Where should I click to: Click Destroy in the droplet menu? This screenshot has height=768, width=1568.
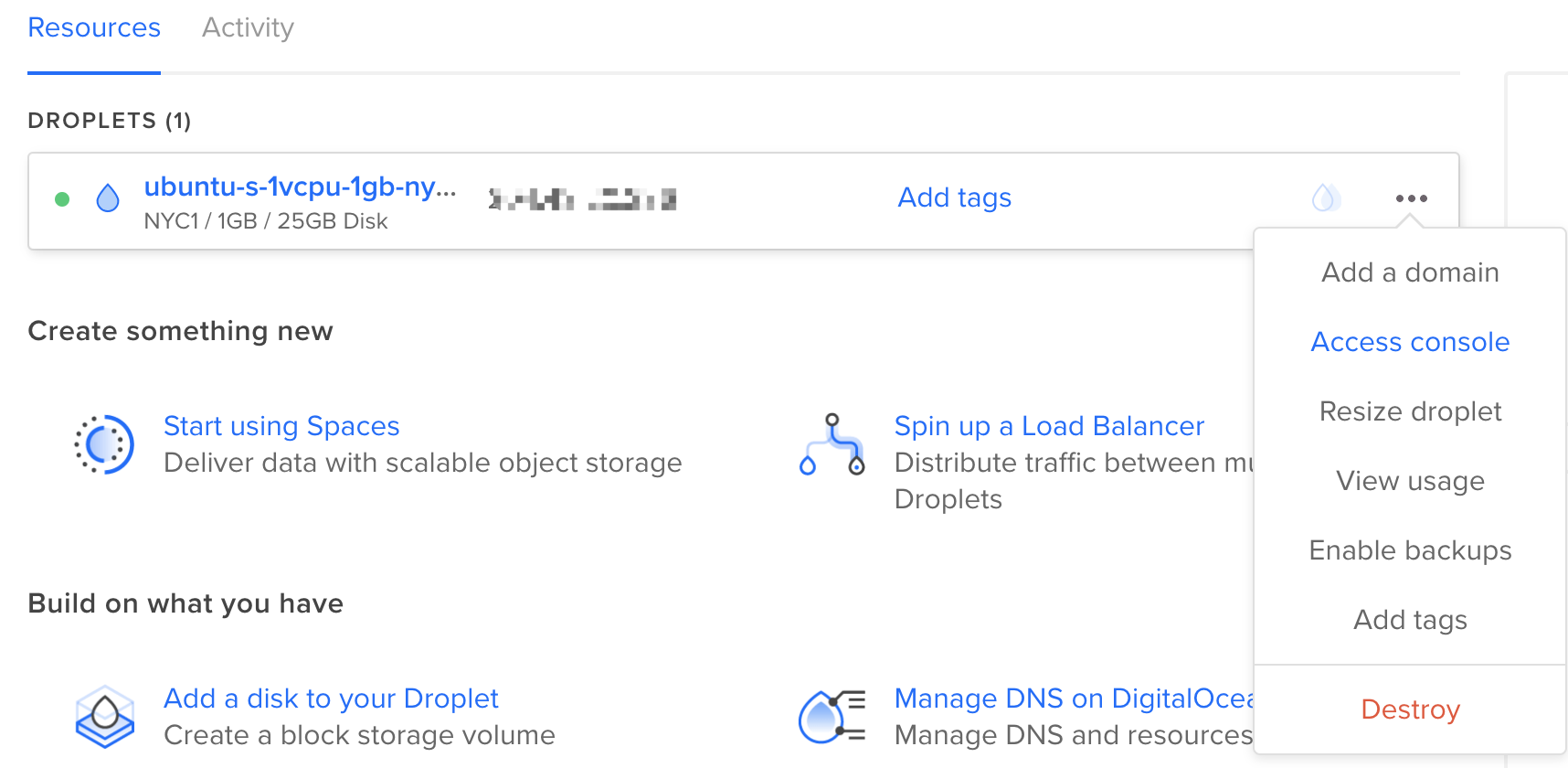click(1410, 709)
